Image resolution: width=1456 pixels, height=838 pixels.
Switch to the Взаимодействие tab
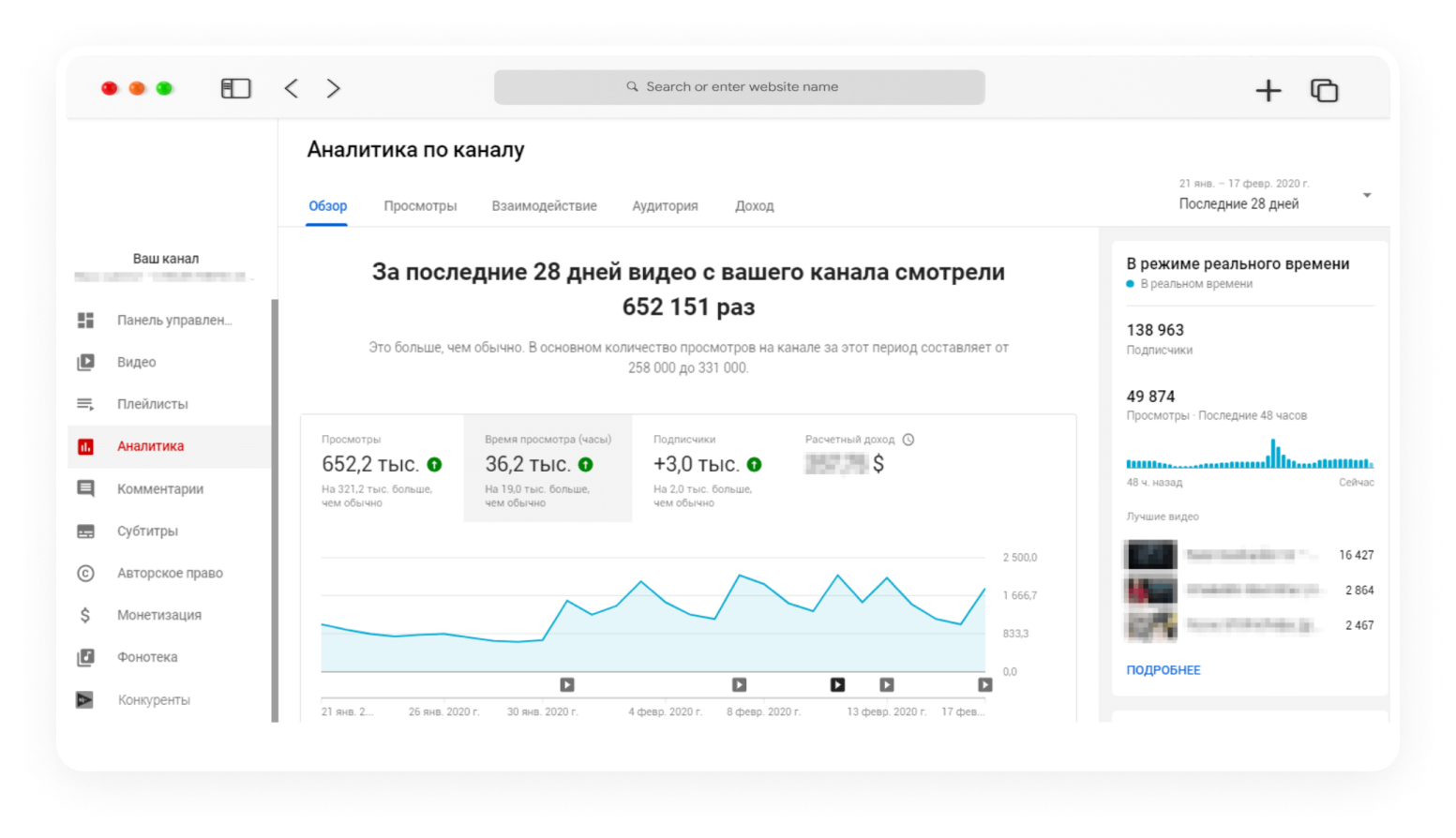[545, 206]
